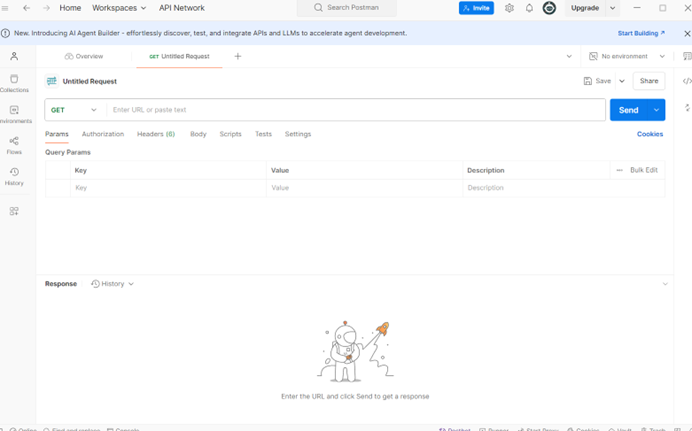Click the banner info icon
The image size is (692, 431).
5,33
